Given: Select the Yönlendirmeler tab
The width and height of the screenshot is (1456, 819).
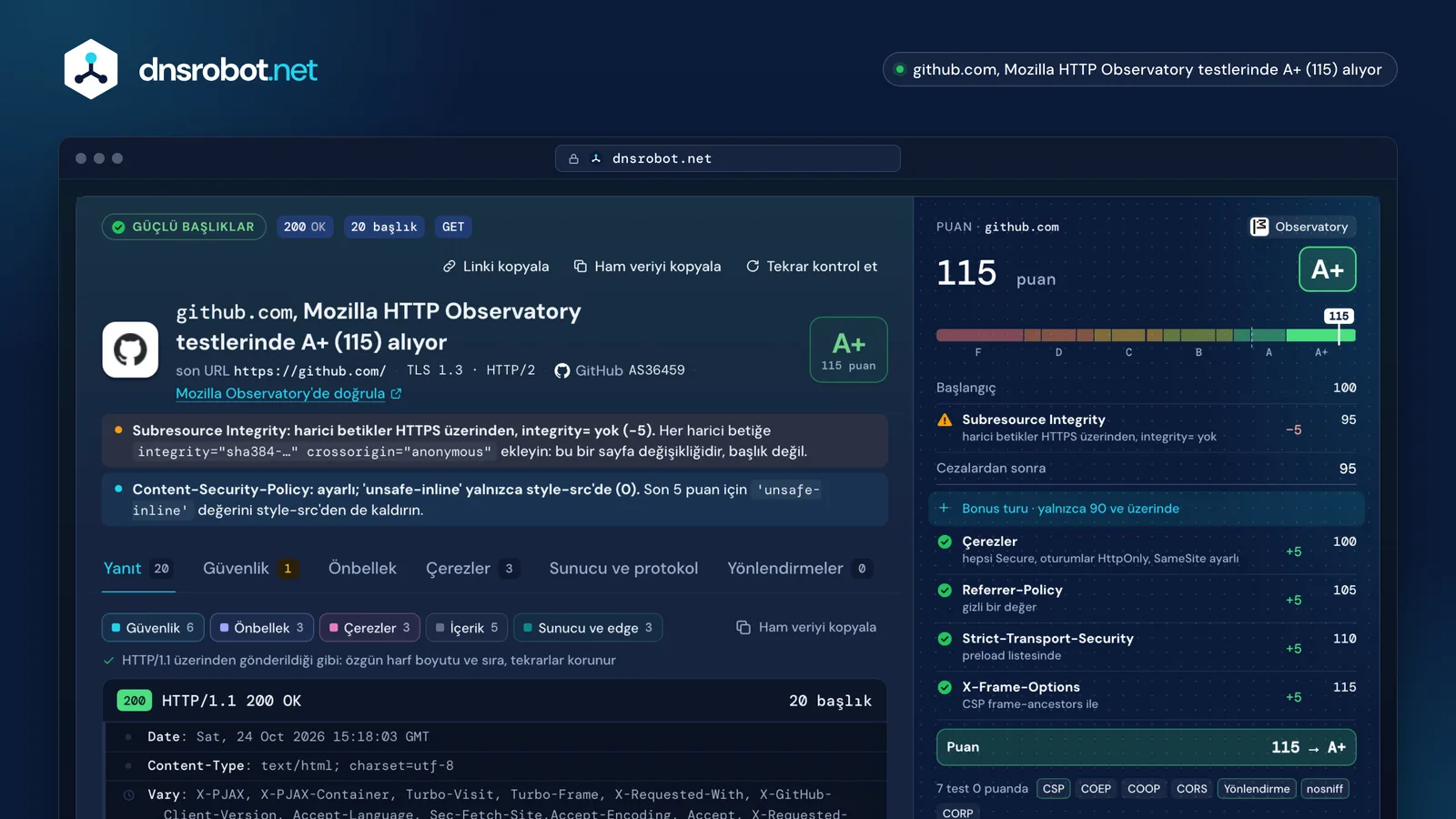Looking at the screenshot, I should [800, 569].
